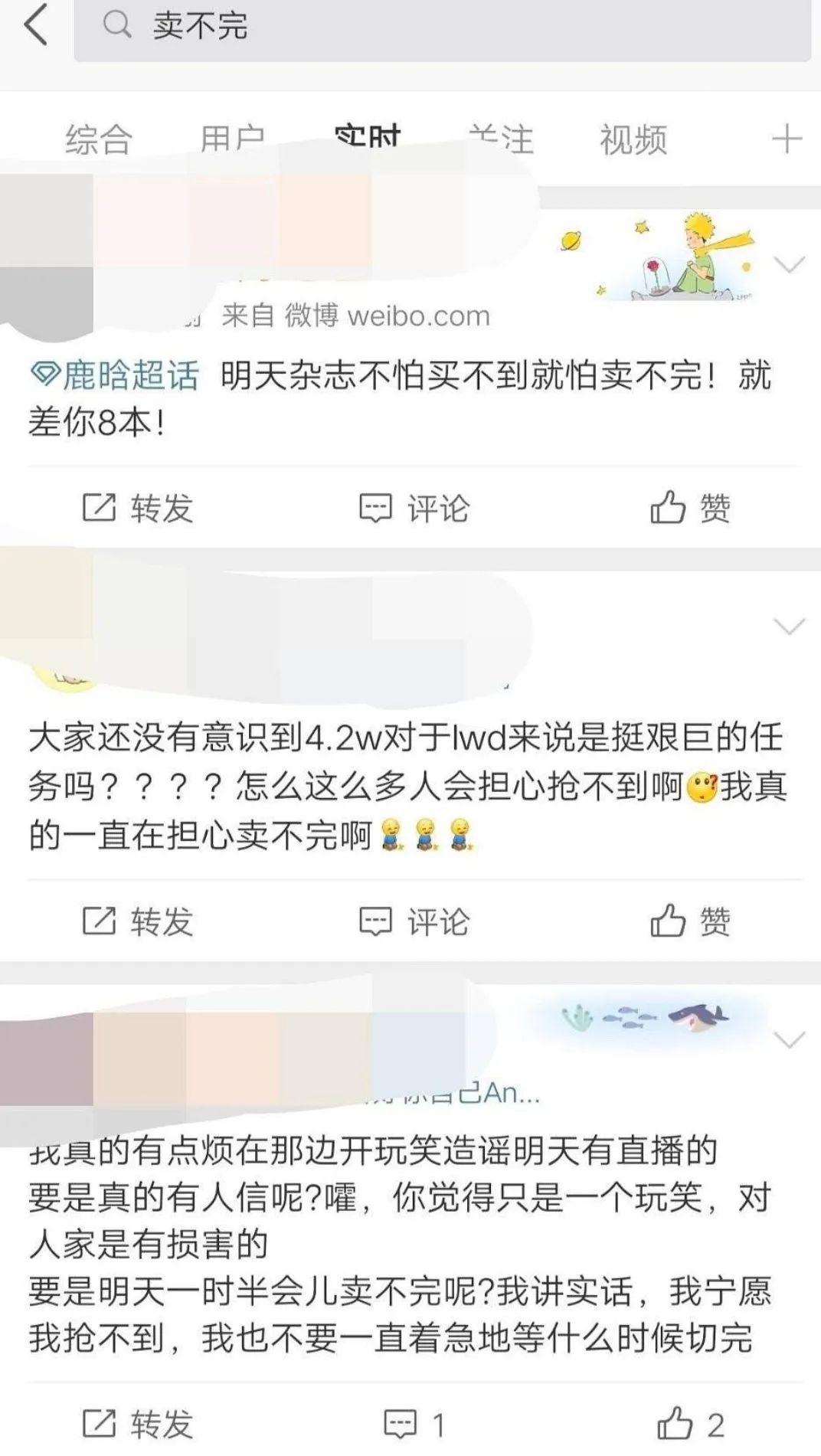Open the third post's 1 comment
Viewport: 821px width, 1456px height.
coord(414,1424)
